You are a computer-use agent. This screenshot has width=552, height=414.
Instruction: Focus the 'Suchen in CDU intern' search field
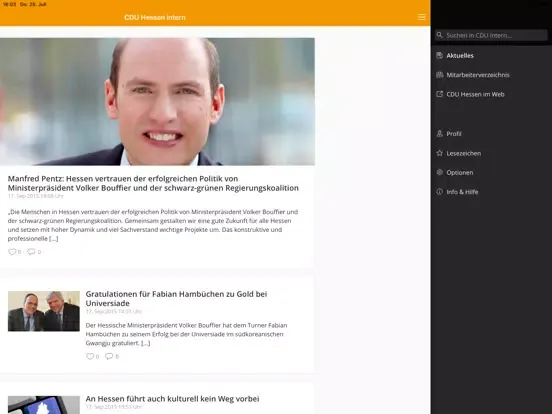coord(491,35)
